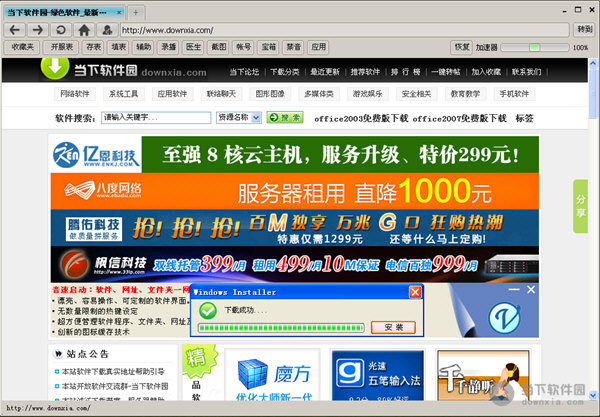Screen dimensions: 600x417
Task: Click the software search keyword field
Action: (x=156, y=117)
